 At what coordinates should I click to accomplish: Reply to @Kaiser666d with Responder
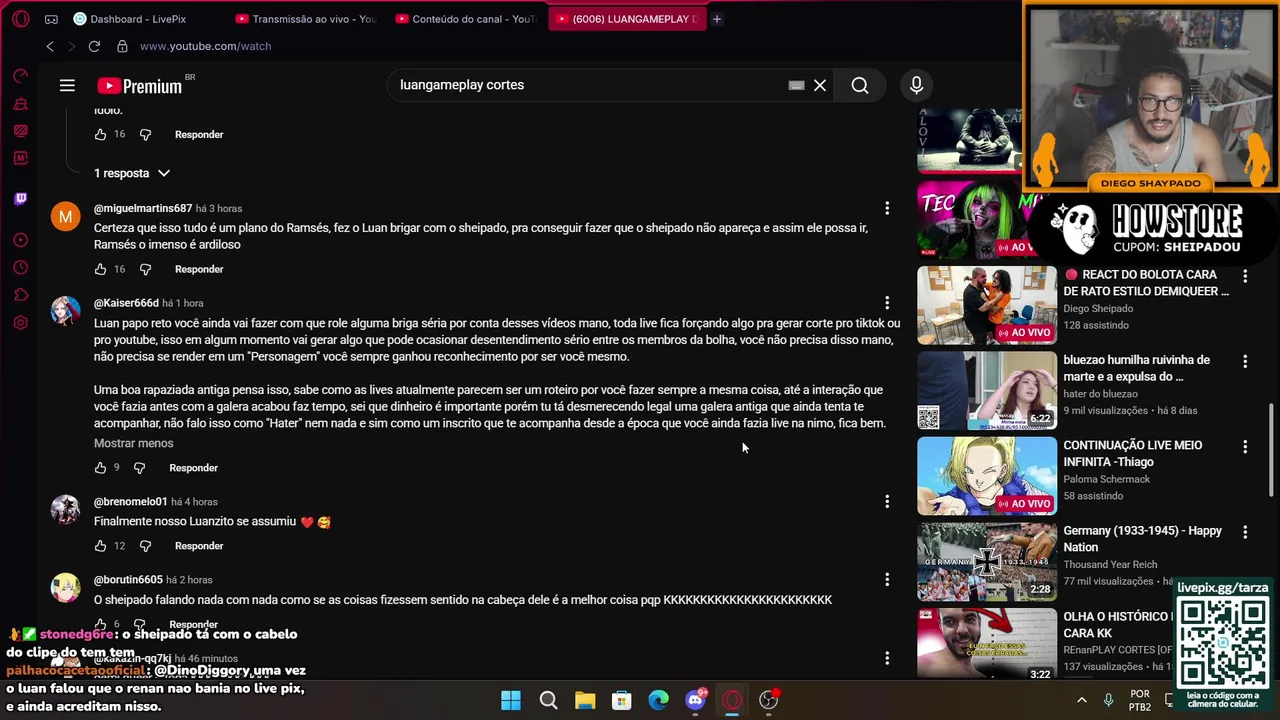coord(193,468)
